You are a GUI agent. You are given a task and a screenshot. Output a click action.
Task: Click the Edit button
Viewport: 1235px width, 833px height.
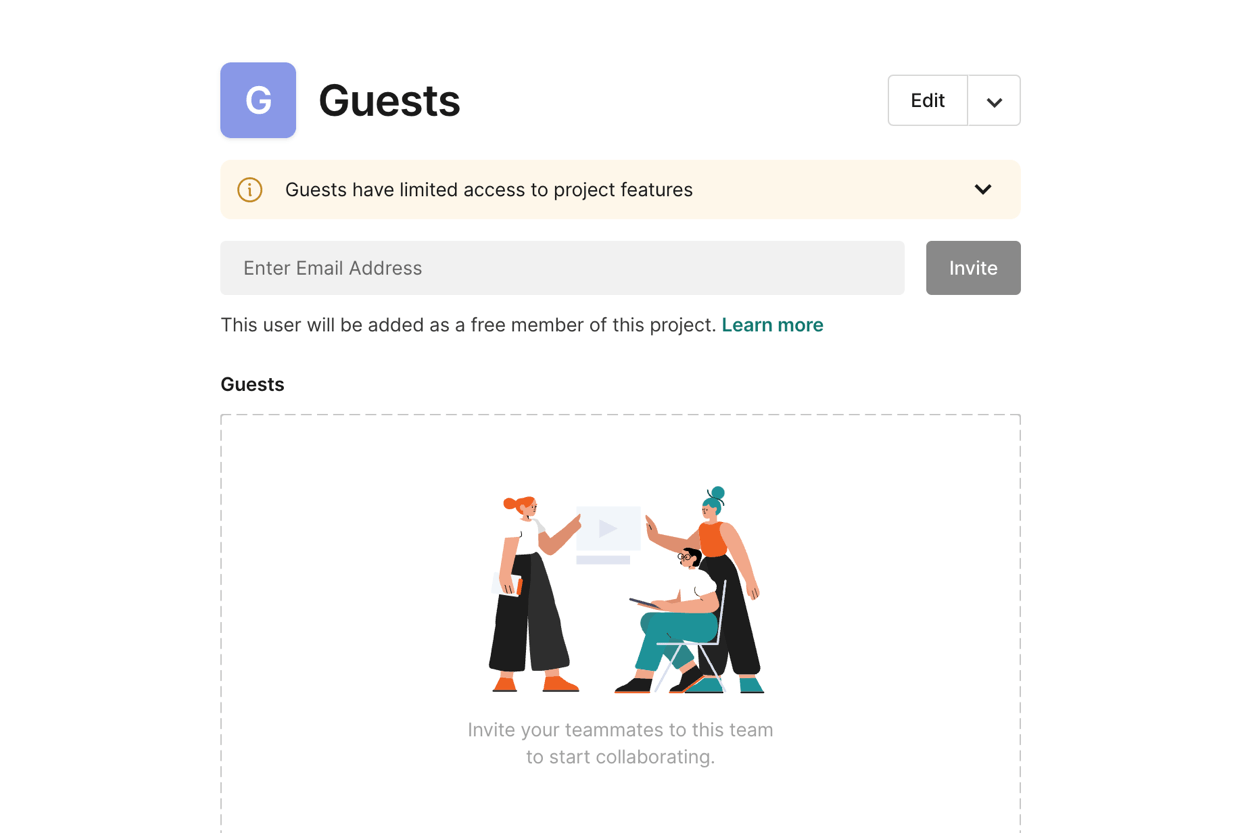(928, 101)
